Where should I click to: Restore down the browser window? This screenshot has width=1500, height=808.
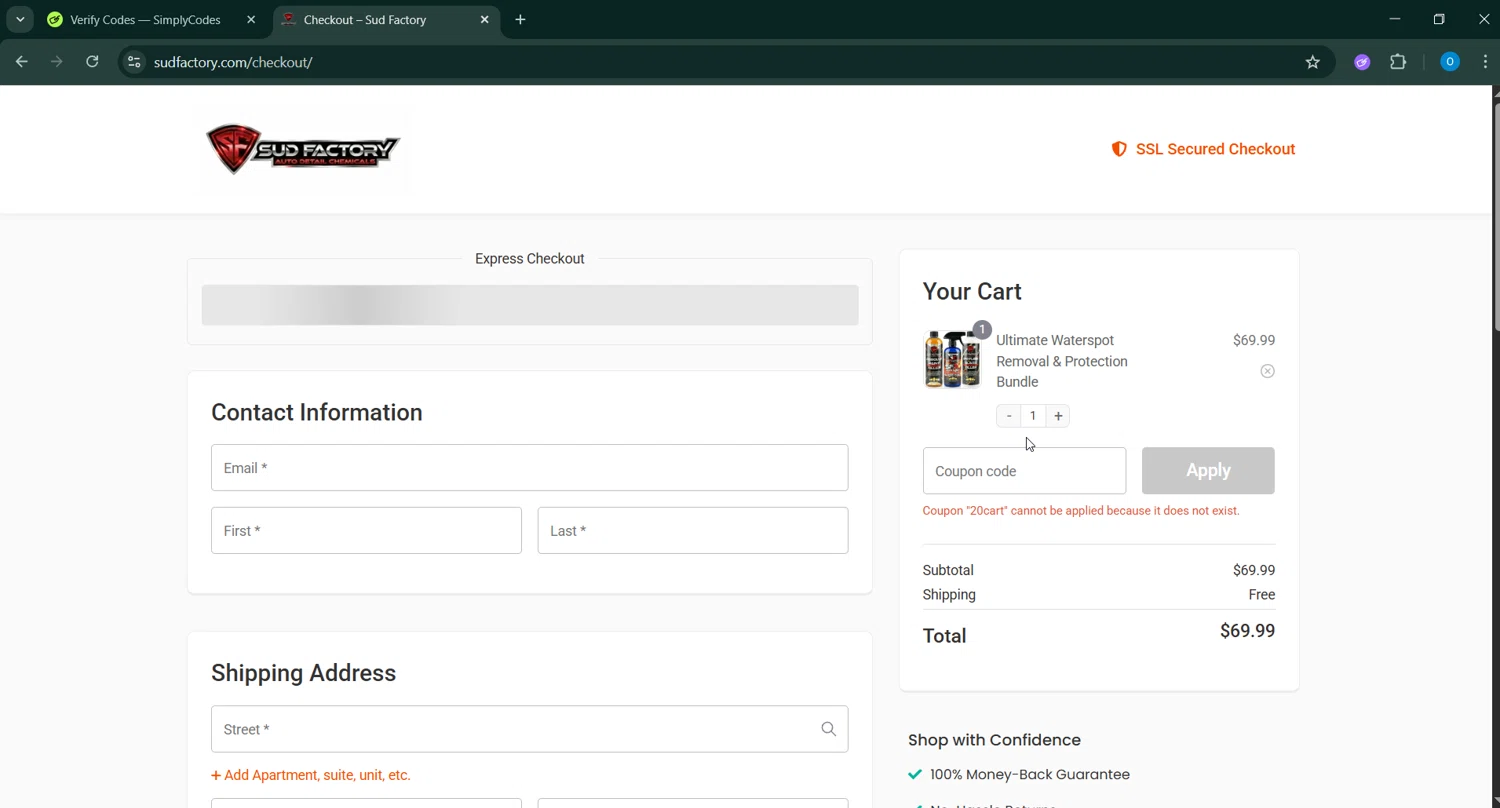click(x=1439, y=19)
